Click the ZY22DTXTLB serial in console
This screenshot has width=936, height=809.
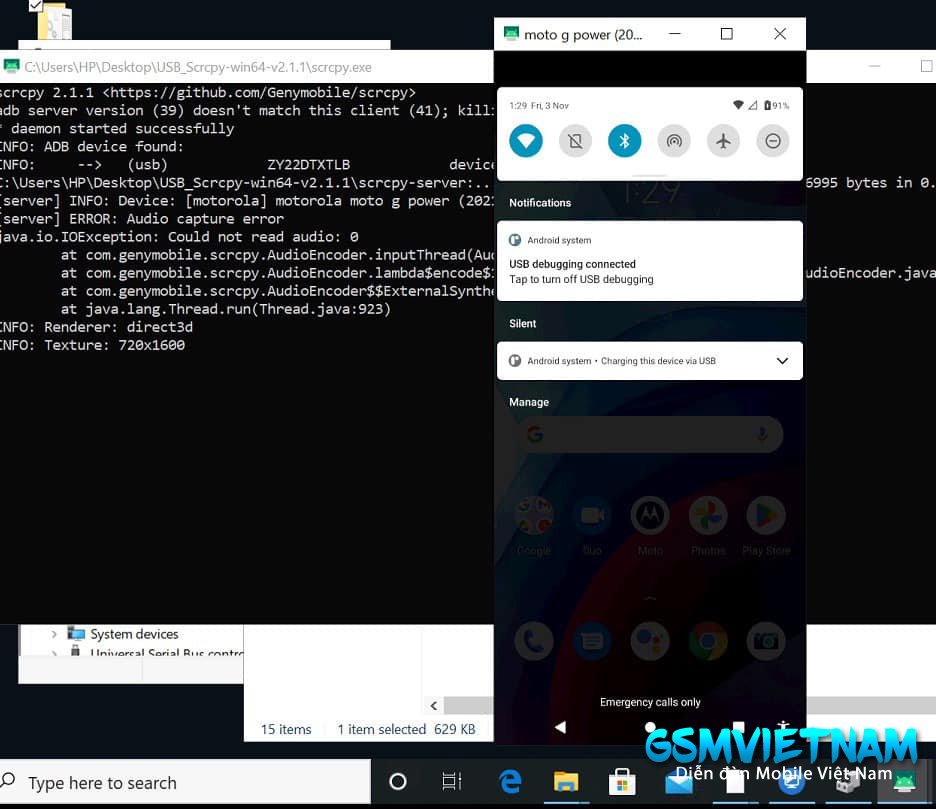(x=308, y=164)
